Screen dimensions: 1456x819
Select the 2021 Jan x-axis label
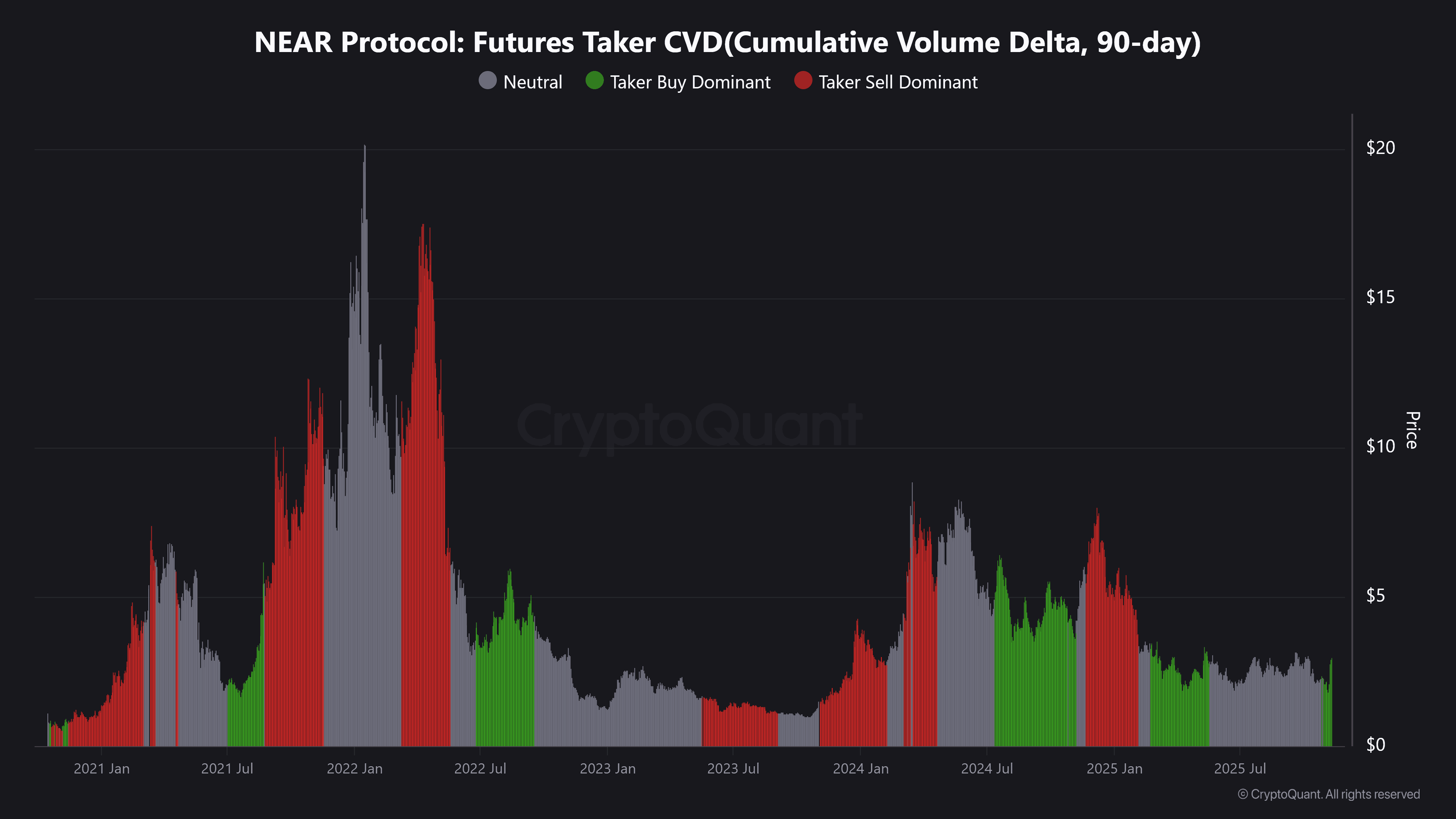click(x=102, y=769)
